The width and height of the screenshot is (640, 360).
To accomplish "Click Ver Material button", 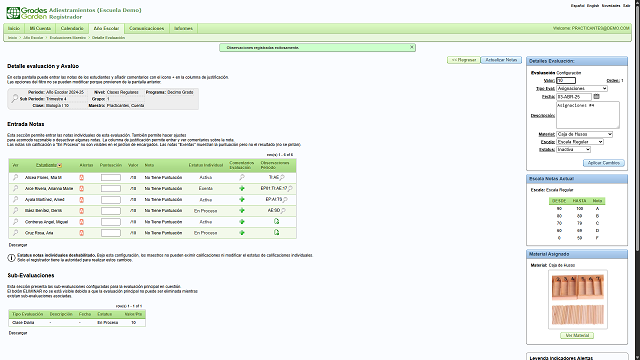I will coord(577,336).
